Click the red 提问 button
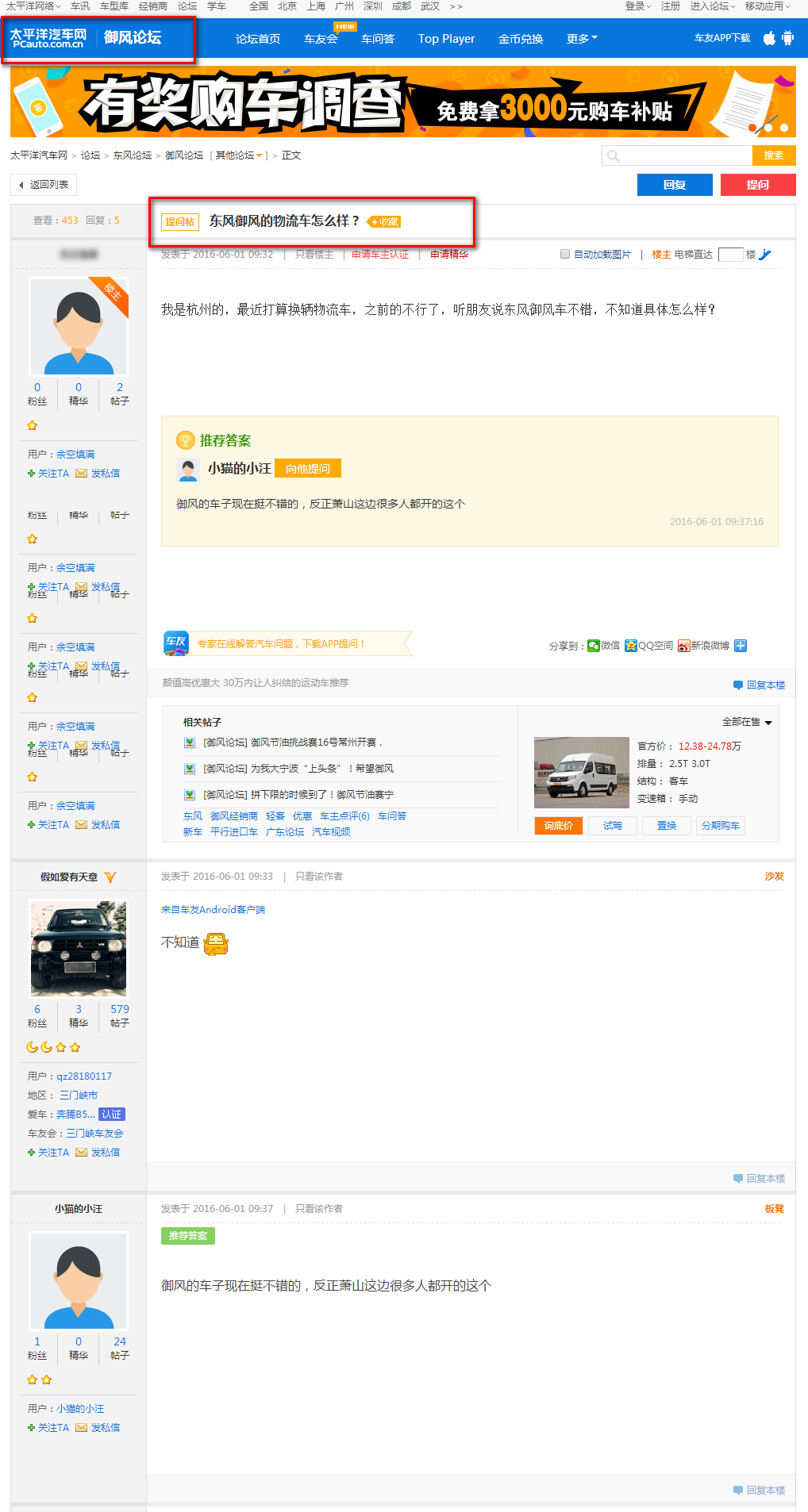 [x=758, y=185]
